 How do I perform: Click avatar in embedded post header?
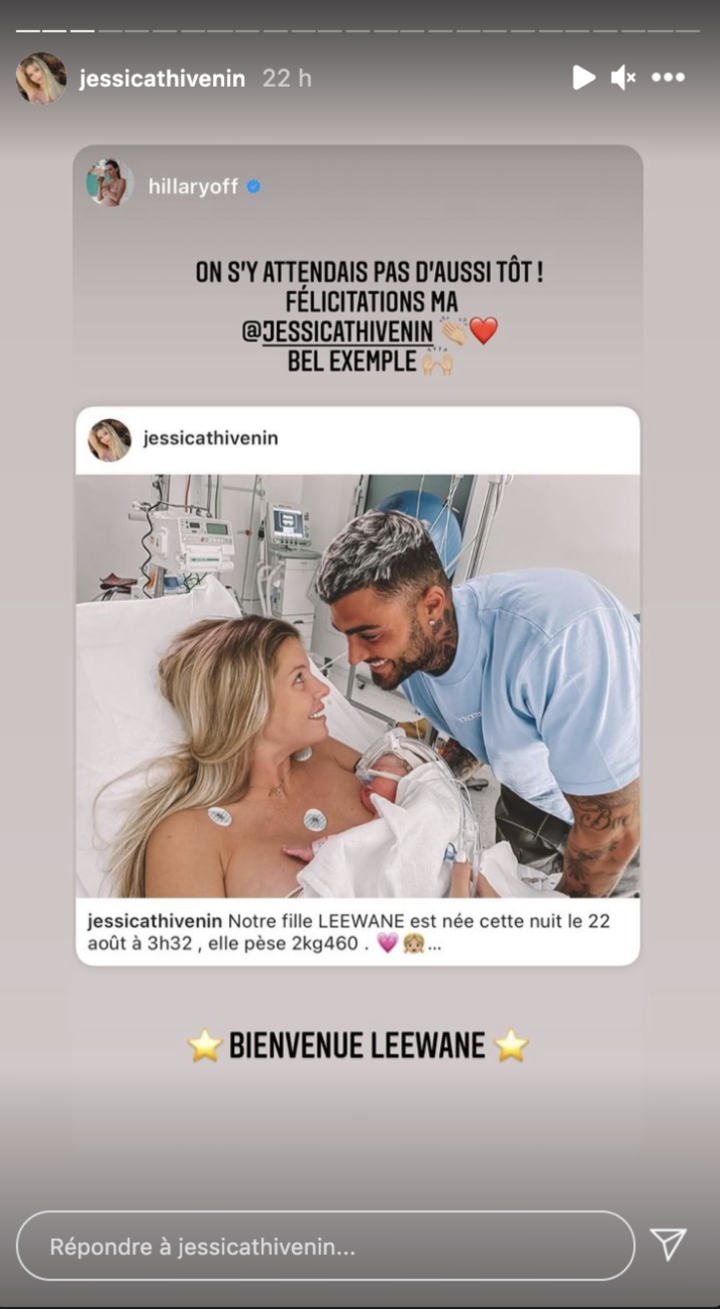110,440
